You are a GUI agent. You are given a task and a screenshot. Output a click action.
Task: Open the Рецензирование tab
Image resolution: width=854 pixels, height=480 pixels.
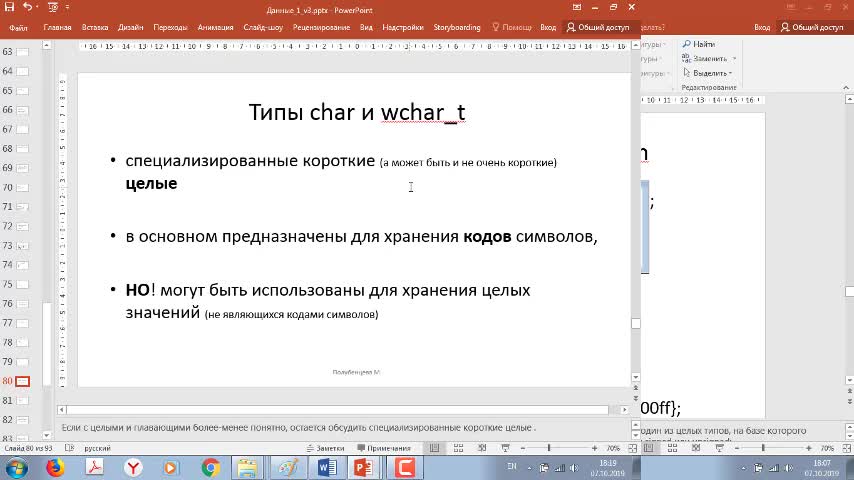(321, 27)
